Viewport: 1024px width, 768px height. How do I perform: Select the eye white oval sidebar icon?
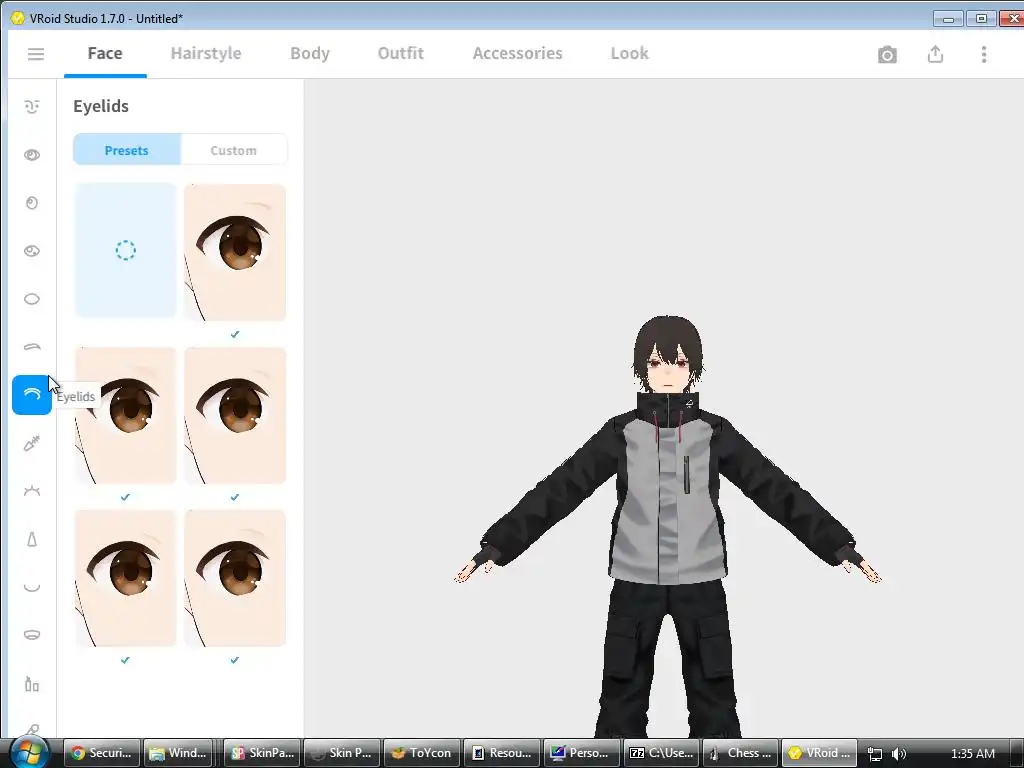[x=32, y=299]
